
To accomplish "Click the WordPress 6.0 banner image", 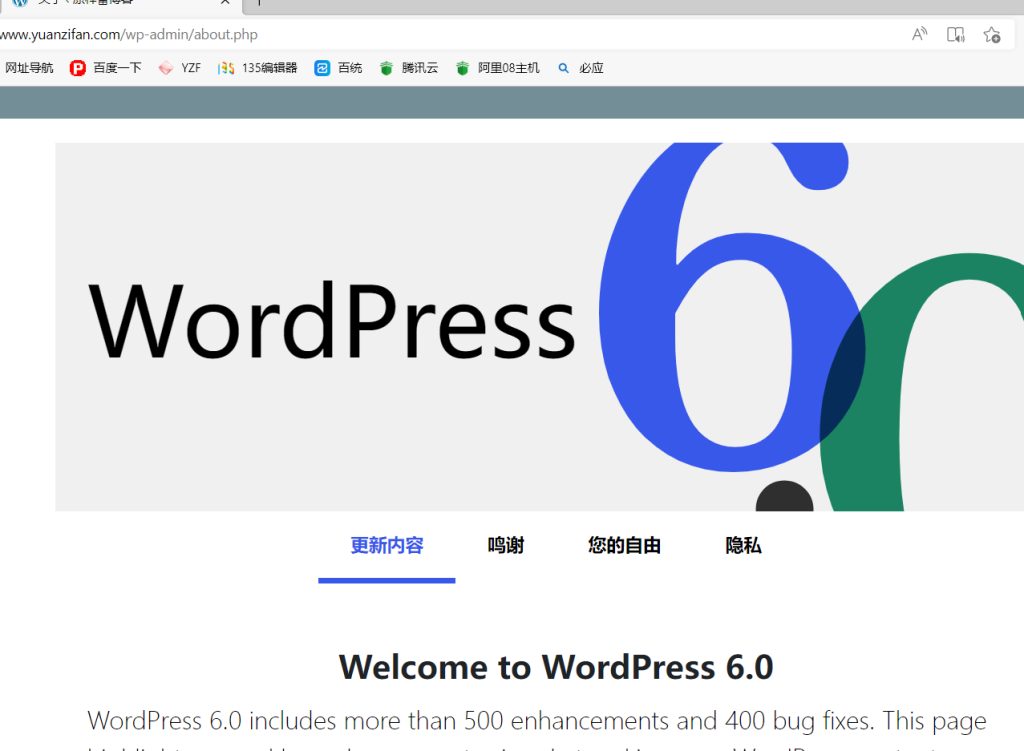I will click(x=539, y=326).
